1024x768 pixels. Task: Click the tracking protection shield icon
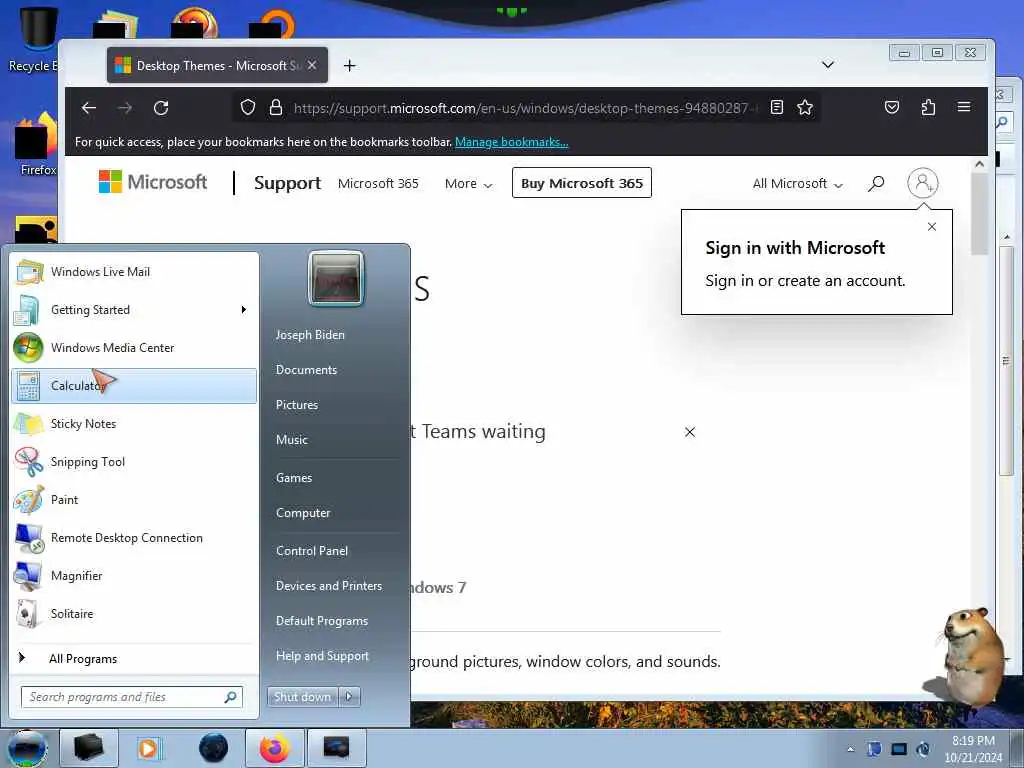tap(248, 107)
